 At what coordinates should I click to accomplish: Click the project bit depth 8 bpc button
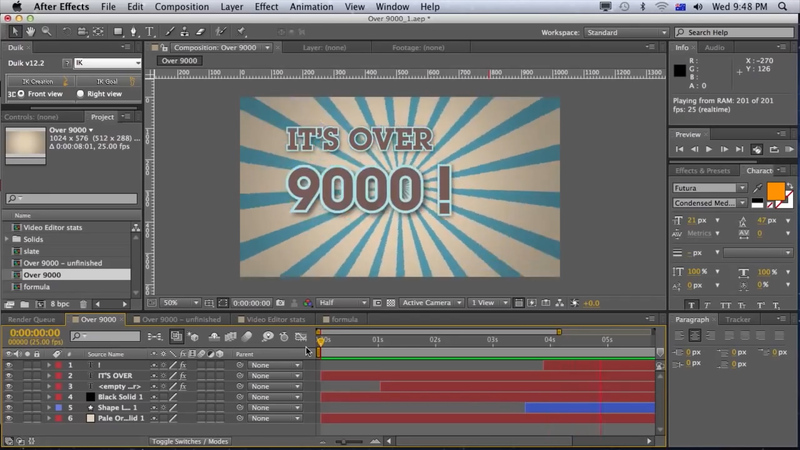coord(60,304)
